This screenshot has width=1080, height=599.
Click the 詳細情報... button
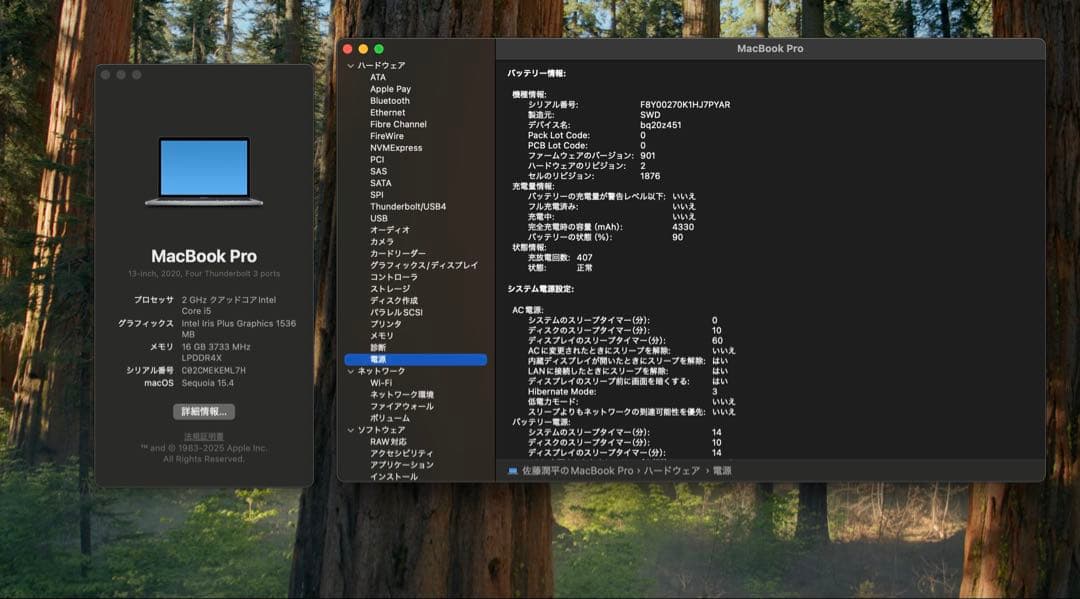click(204, 411)
